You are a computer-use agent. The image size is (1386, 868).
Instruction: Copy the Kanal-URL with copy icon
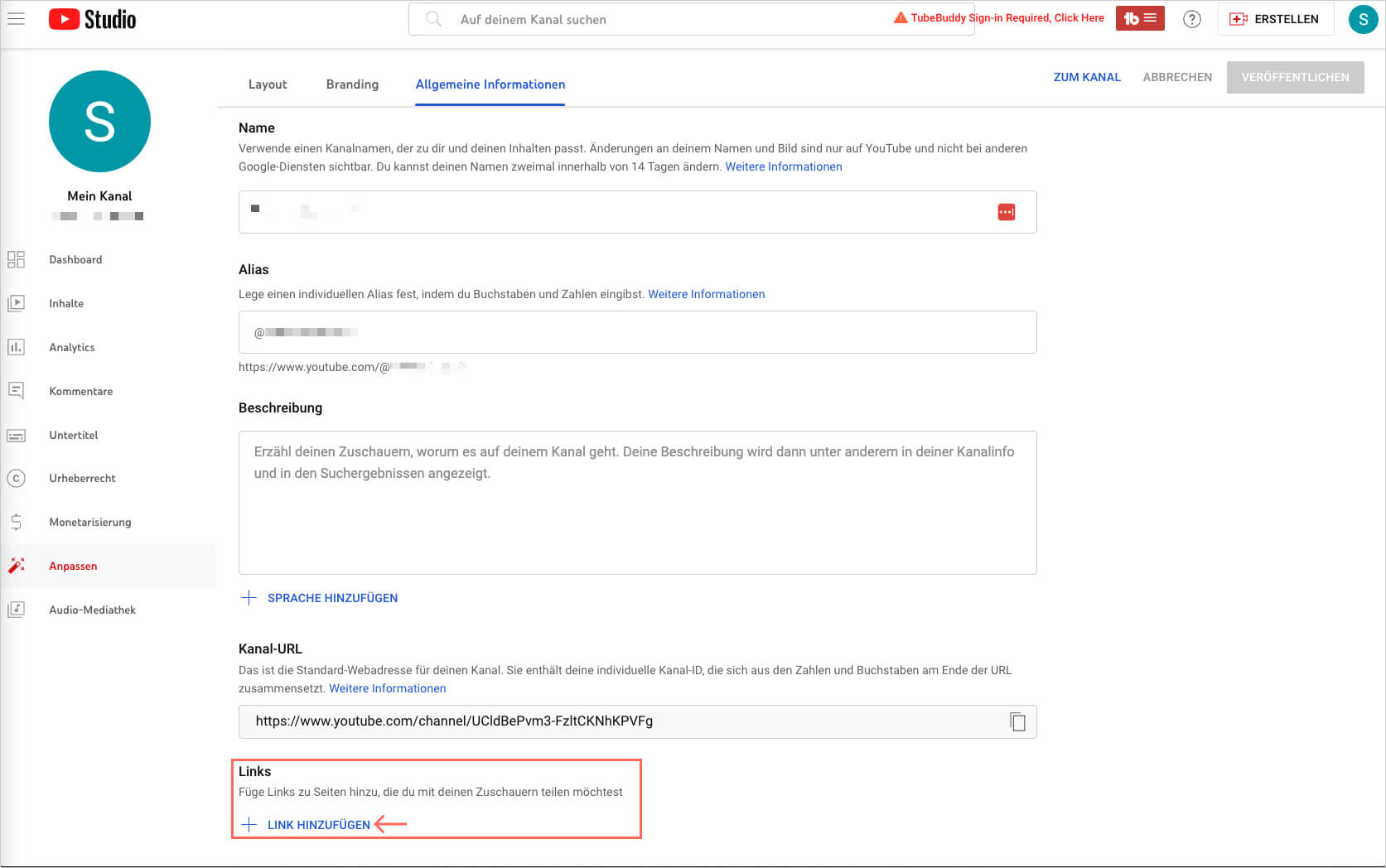coord(1017,721)
